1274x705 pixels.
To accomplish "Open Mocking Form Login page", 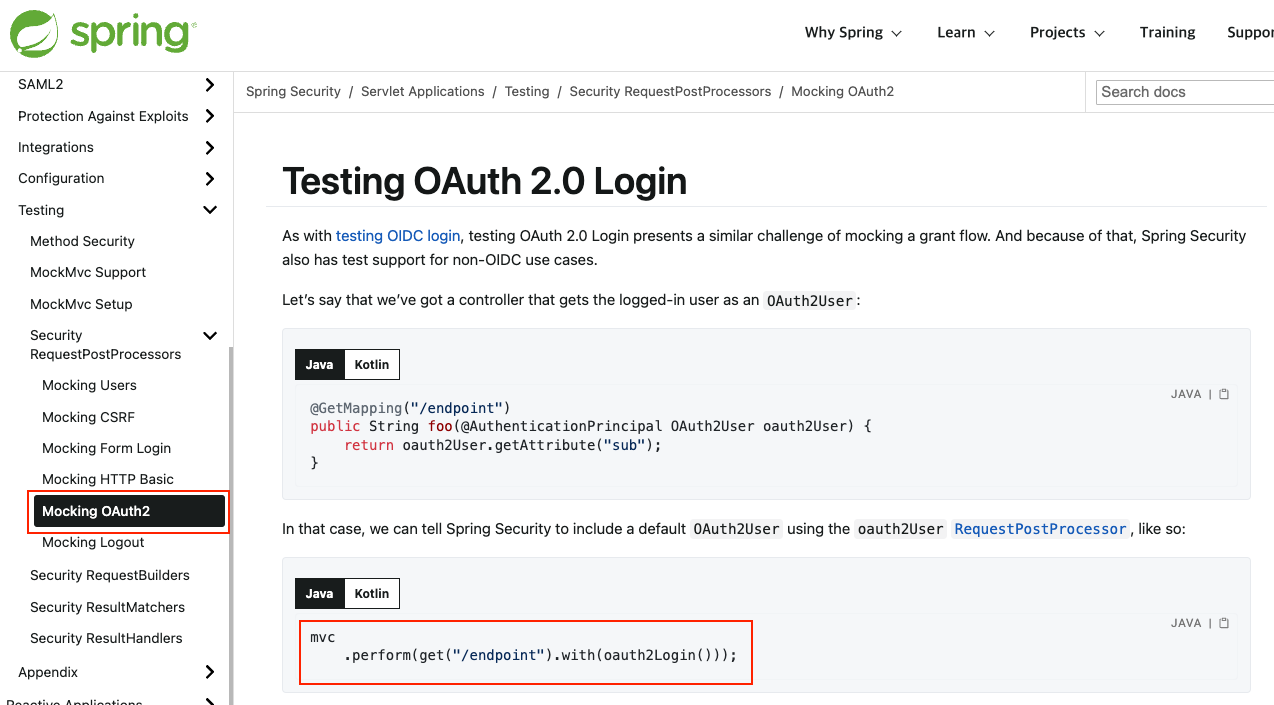I will (x=106, y=448).
